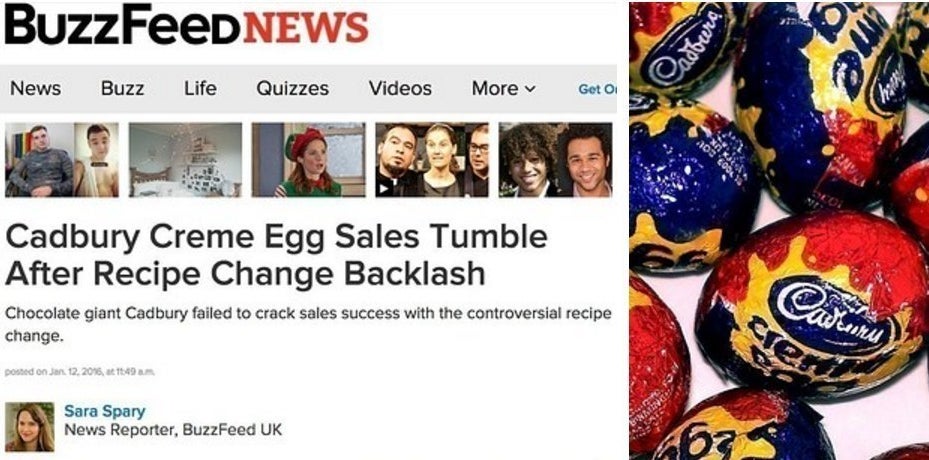Click the BuzzFeed News logo
Viewport: 929px width, 460px height.
click(186, 26)
